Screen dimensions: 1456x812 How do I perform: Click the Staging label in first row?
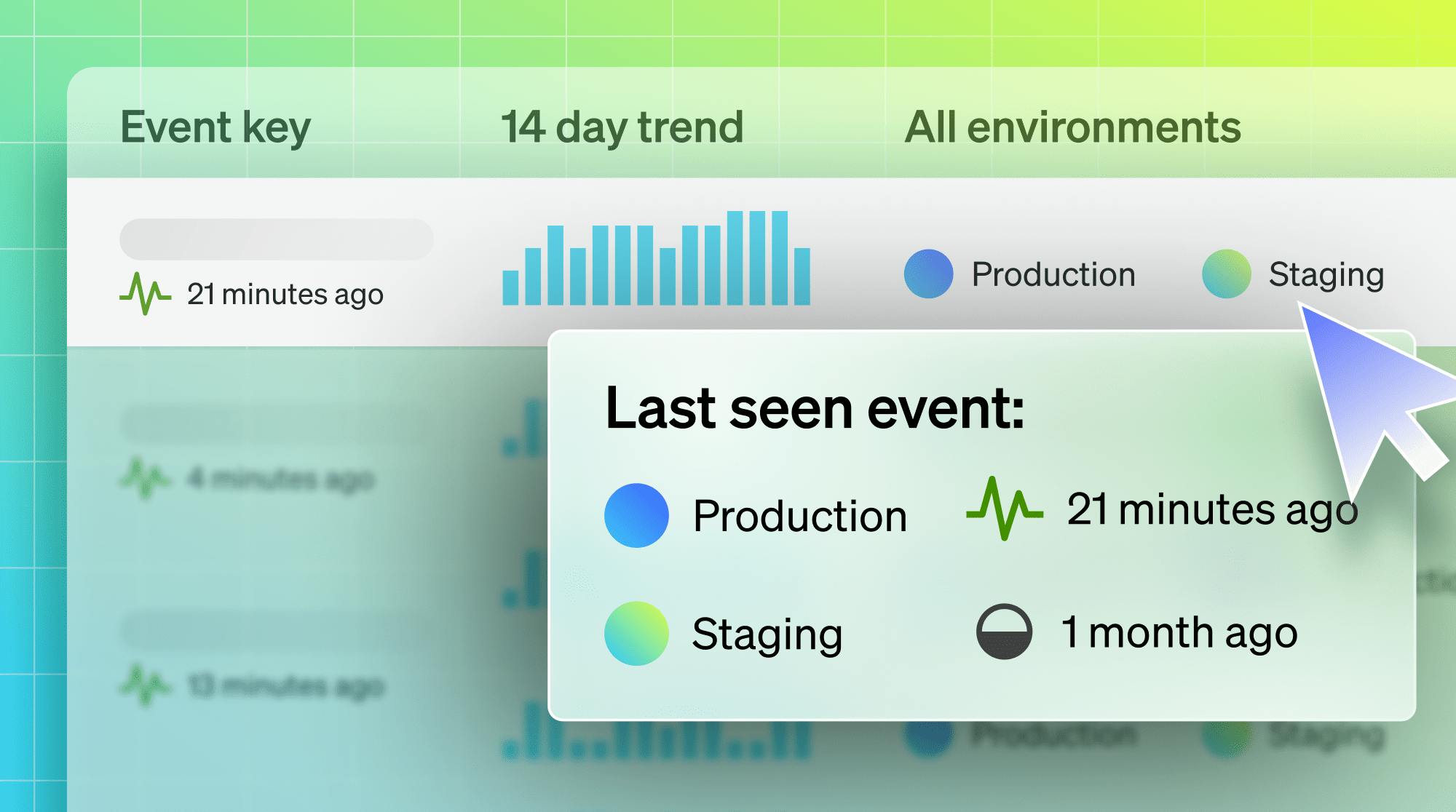[1326, 275]
